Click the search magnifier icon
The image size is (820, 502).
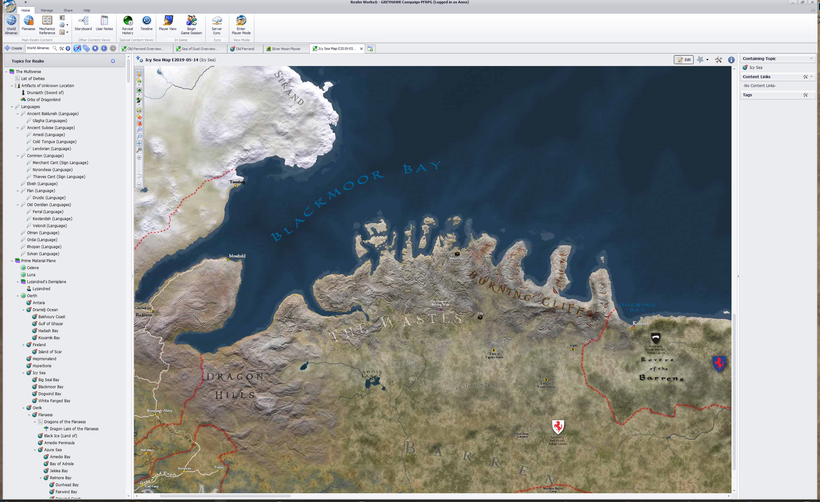[x=55, y=48]
